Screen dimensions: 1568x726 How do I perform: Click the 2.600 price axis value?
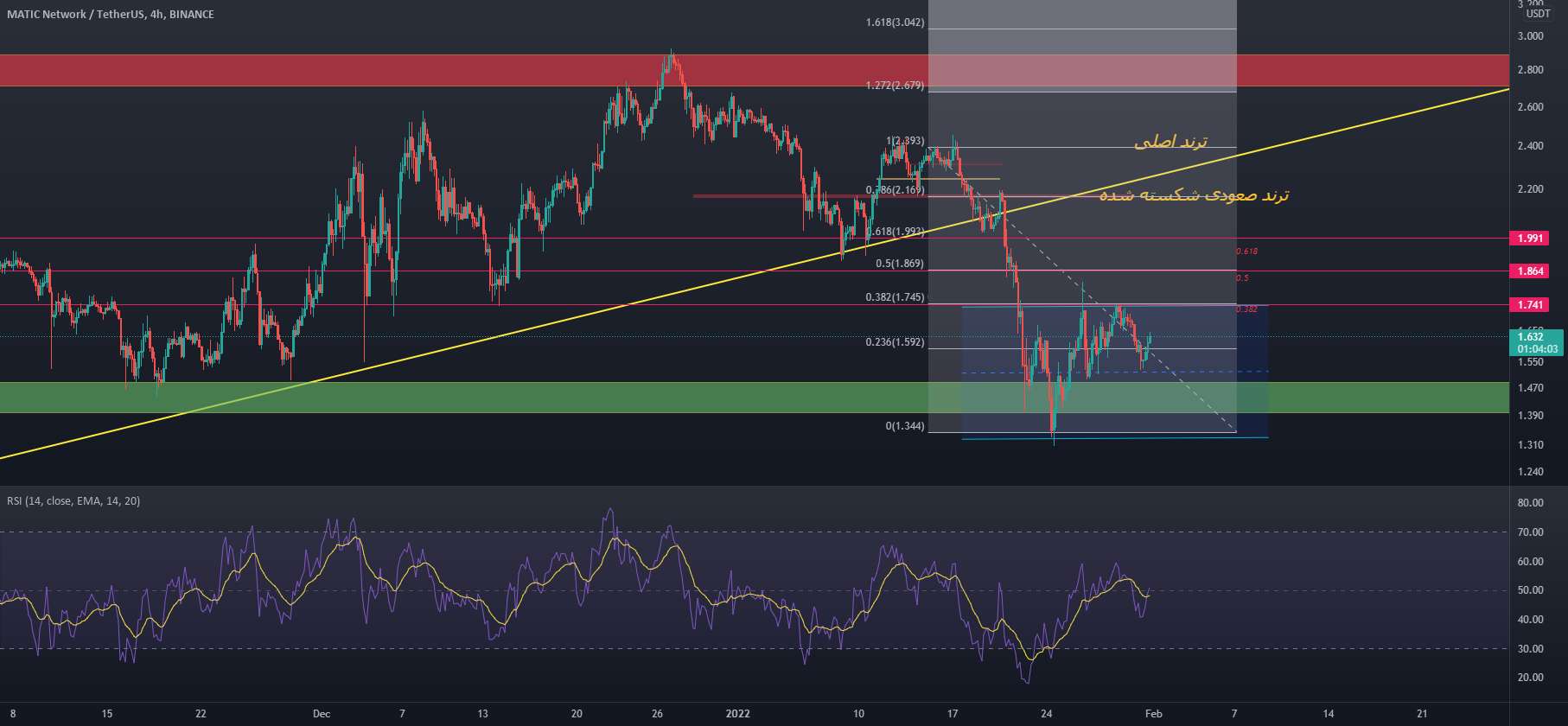[1530, 107]
